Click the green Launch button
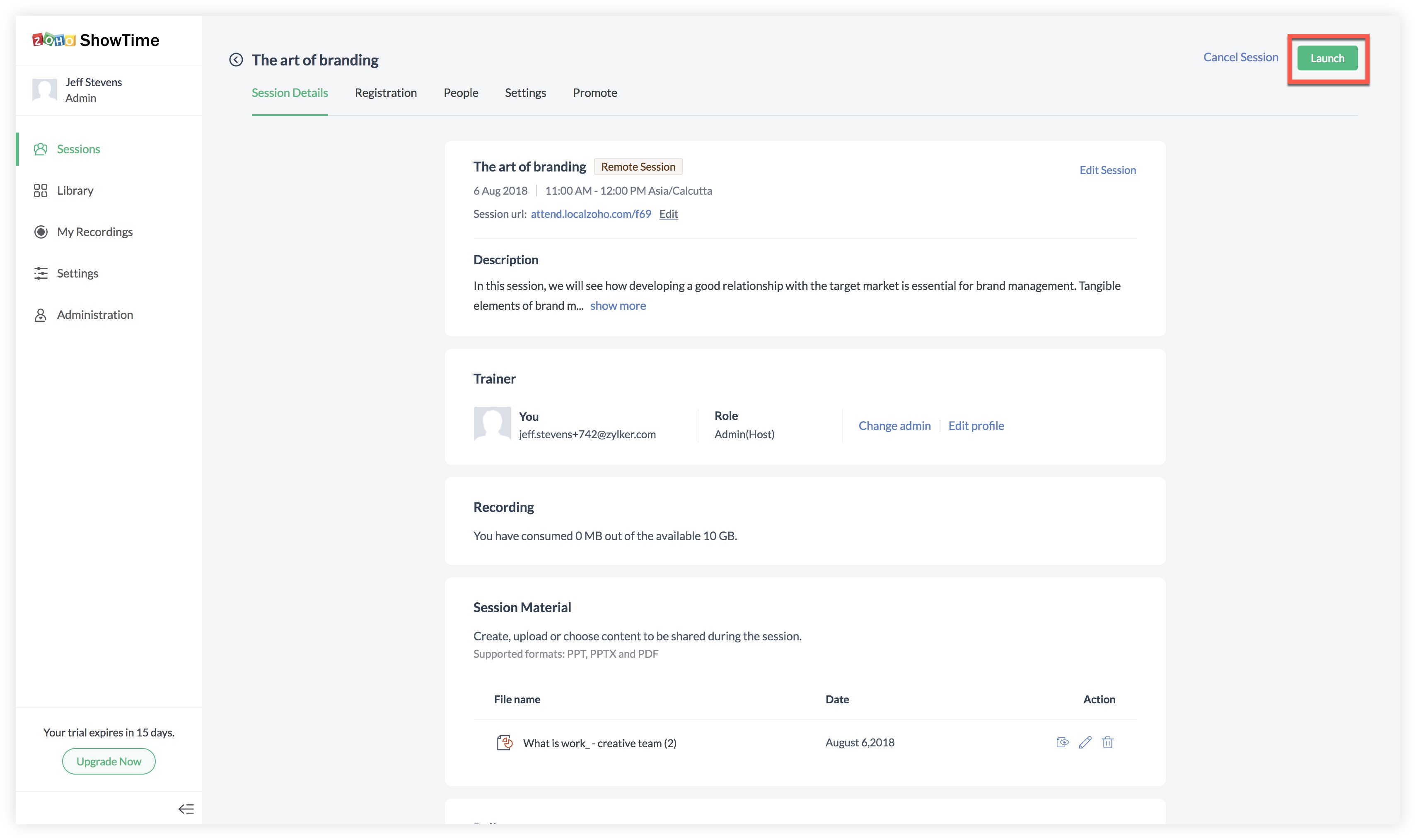The image size is (1416, 840). click(x=1327, y=58)
